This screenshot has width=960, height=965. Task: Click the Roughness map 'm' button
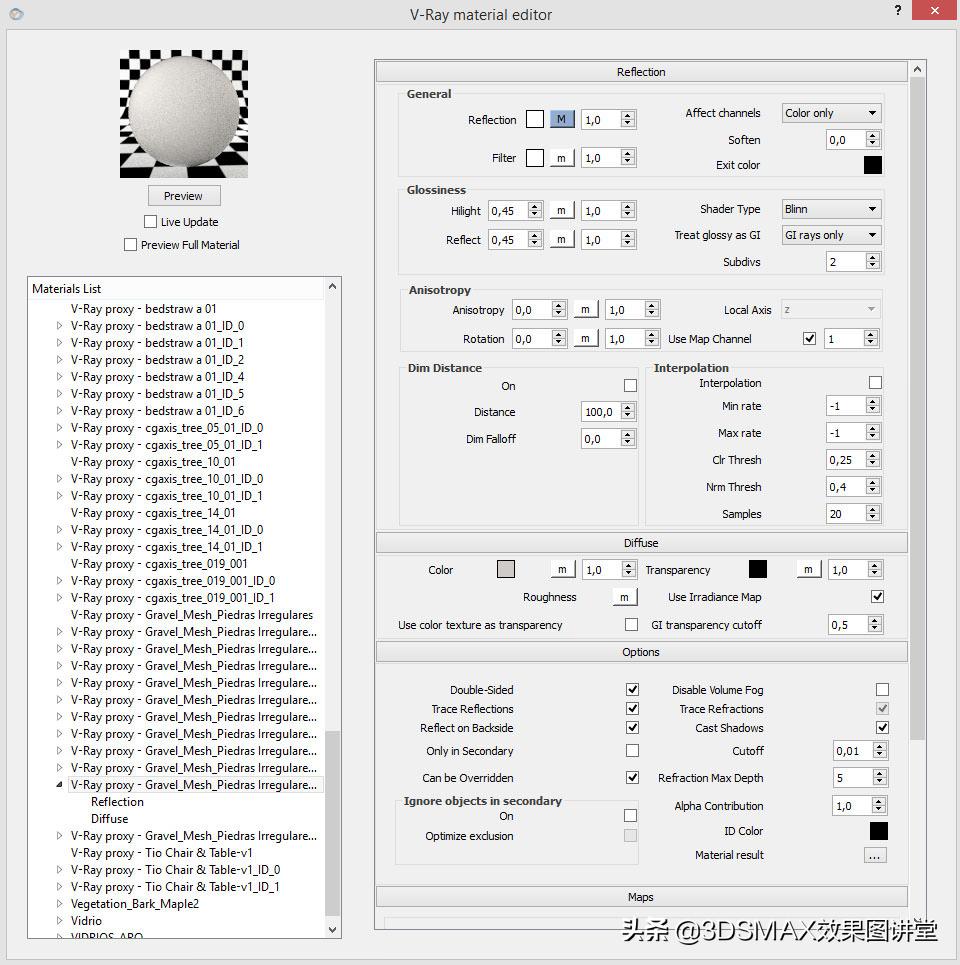(624, 597)
